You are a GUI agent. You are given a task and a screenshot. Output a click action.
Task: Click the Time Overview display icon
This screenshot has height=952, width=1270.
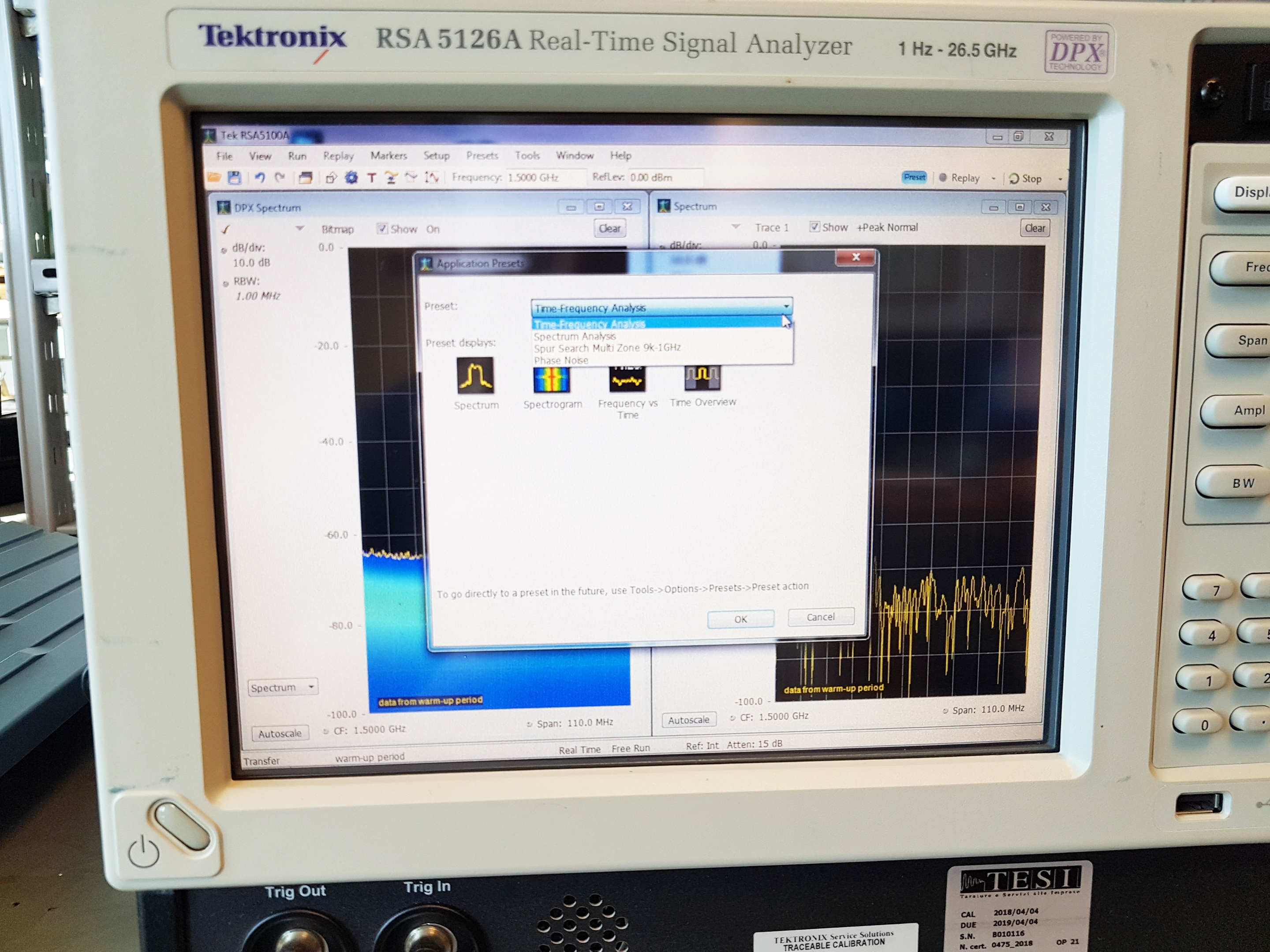702,378
